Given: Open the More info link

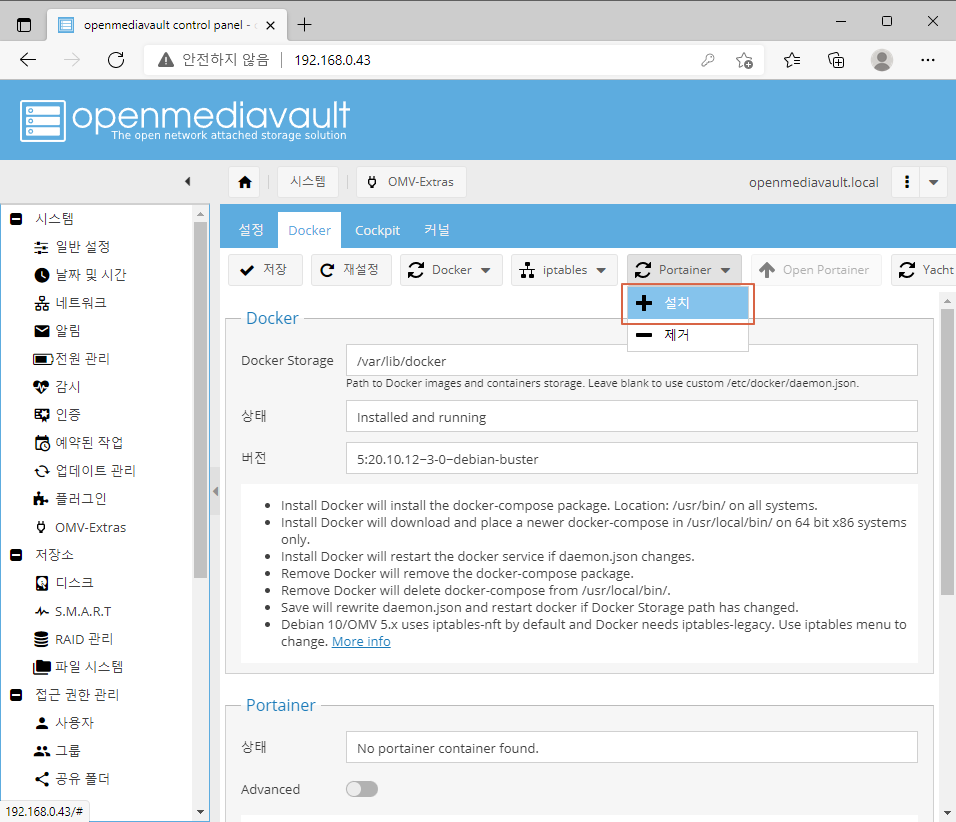Looking at the screenshot, I should 361,642.
